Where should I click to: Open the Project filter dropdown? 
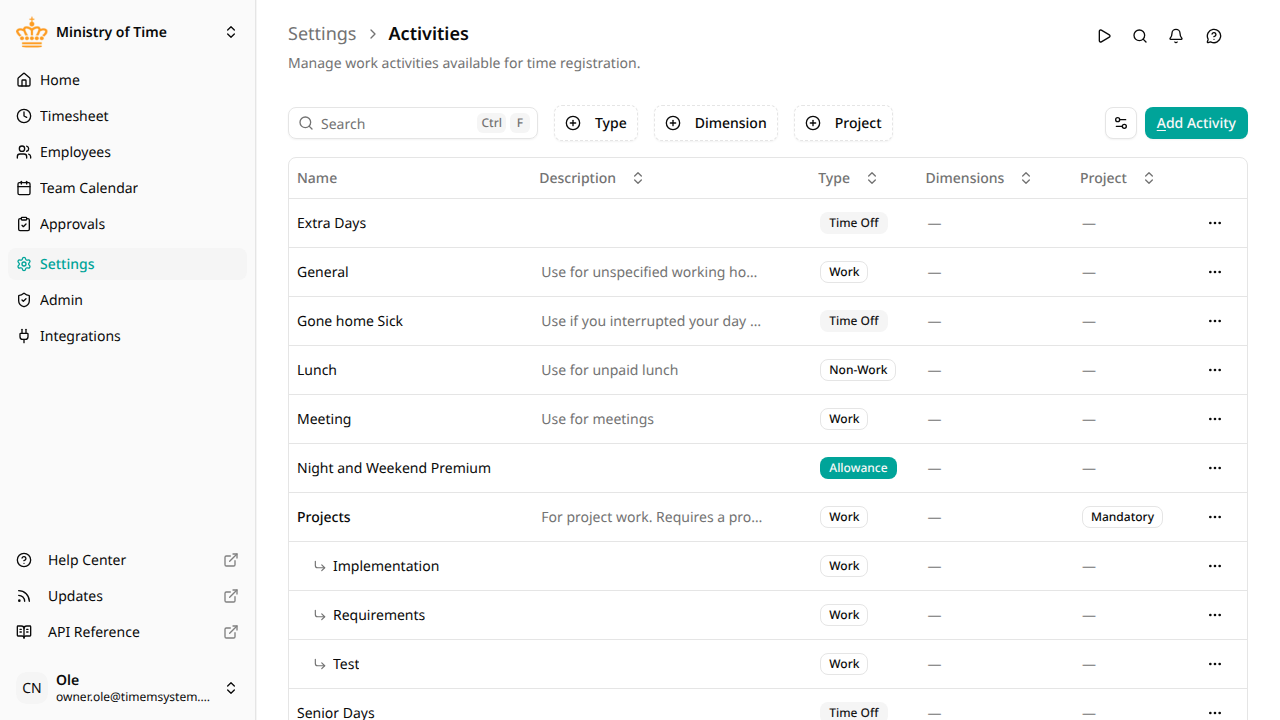click(844, 123)
